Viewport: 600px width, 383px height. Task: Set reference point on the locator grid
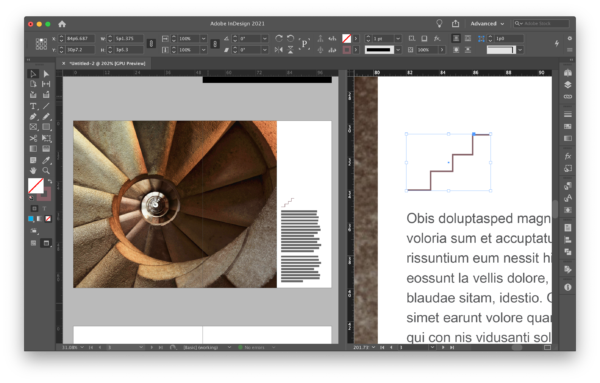click(x=41, y=44)
